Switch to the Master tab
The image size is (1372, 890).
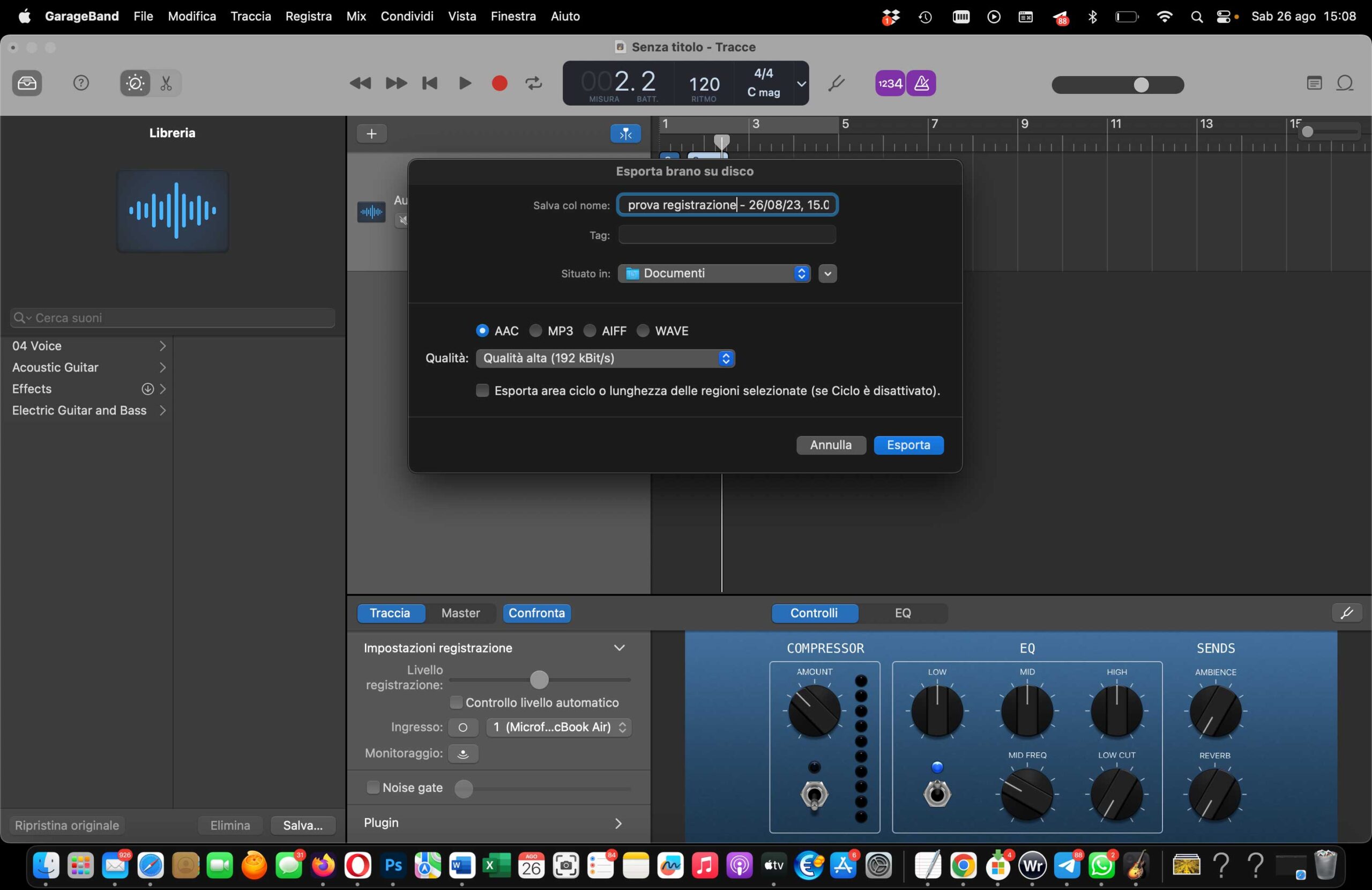(x=460, y=613)
